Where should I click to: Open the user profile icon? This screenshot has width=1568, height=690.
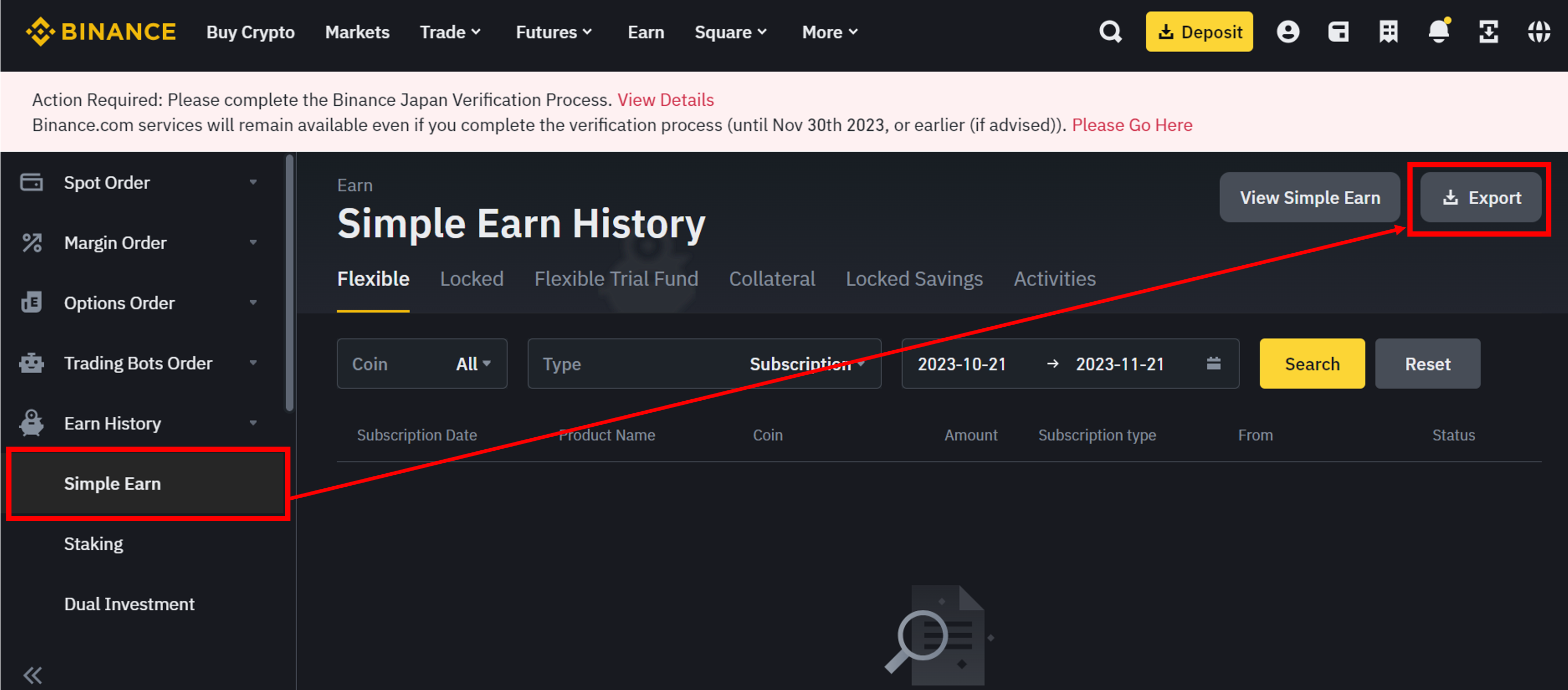(1287, 32)
